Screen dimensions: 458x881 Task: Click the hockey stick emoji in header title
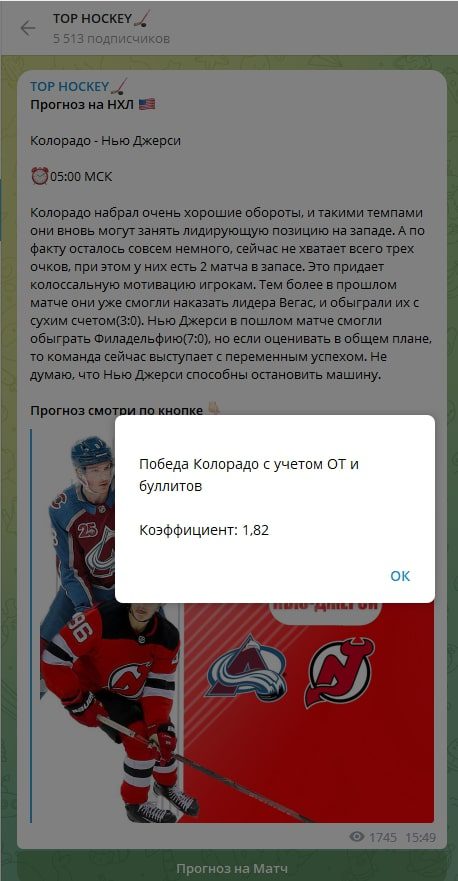tap(143, 19)
